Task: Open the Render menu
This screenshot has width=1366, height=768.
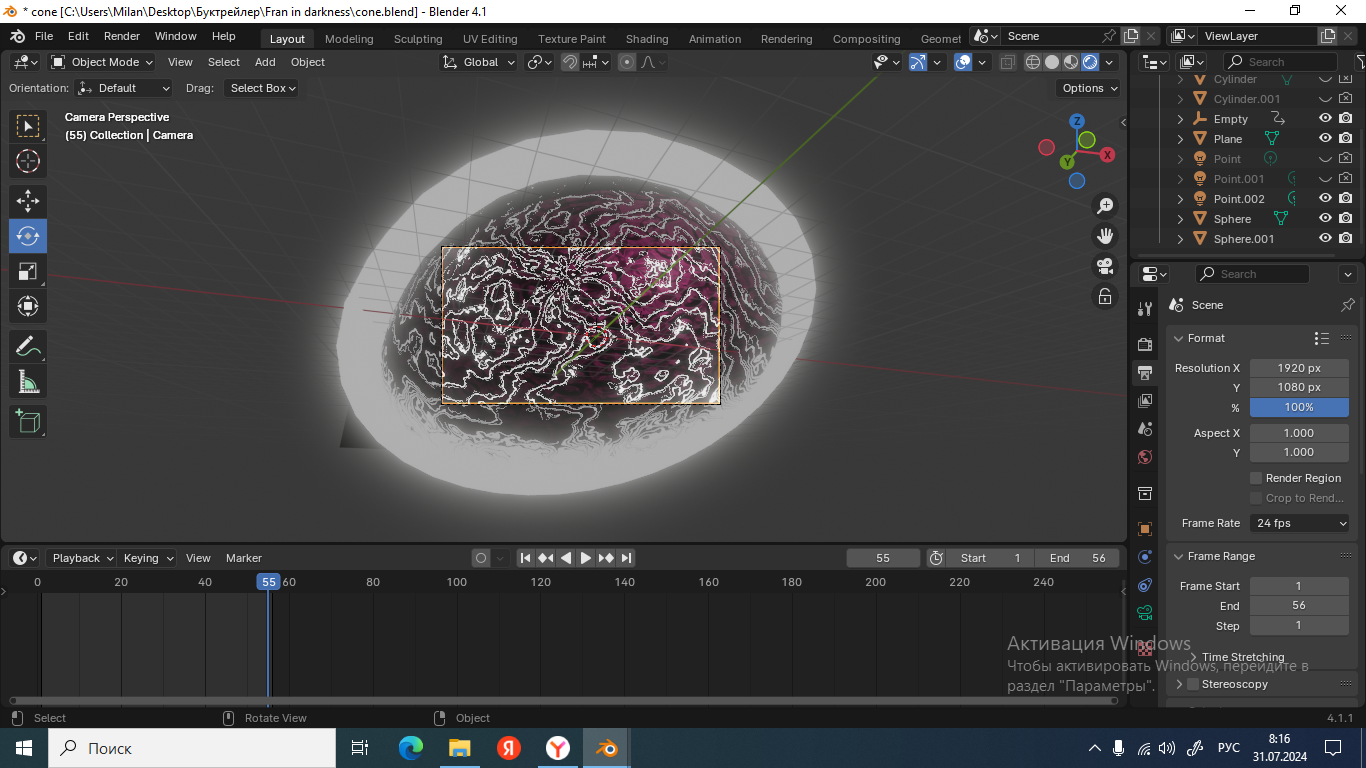Action: (122, 36)
